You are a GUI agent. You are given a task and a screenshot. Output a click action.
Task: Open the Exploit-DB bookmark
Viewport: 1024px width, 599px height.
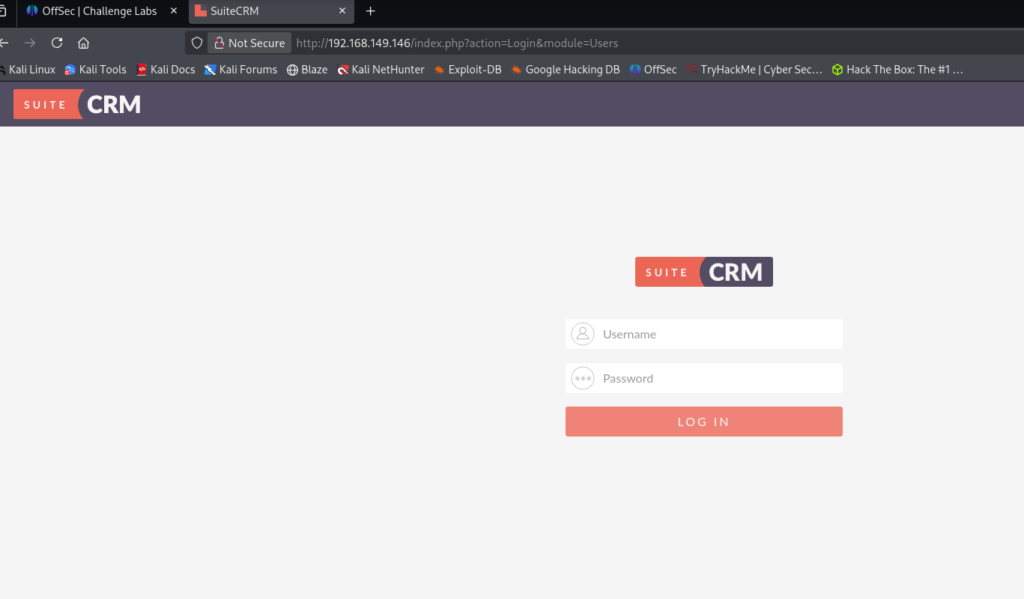coord(467,70)
